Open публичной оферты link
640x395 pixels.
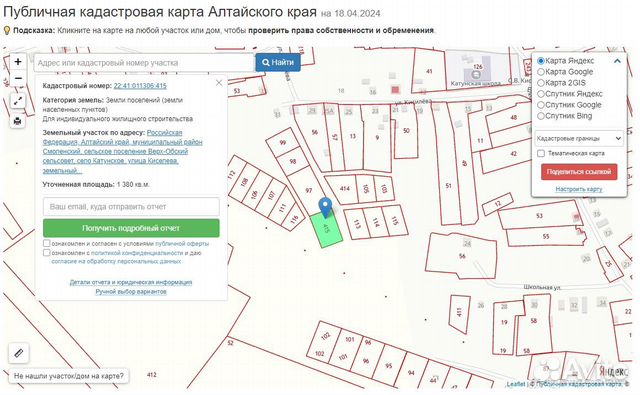[182, 244]
